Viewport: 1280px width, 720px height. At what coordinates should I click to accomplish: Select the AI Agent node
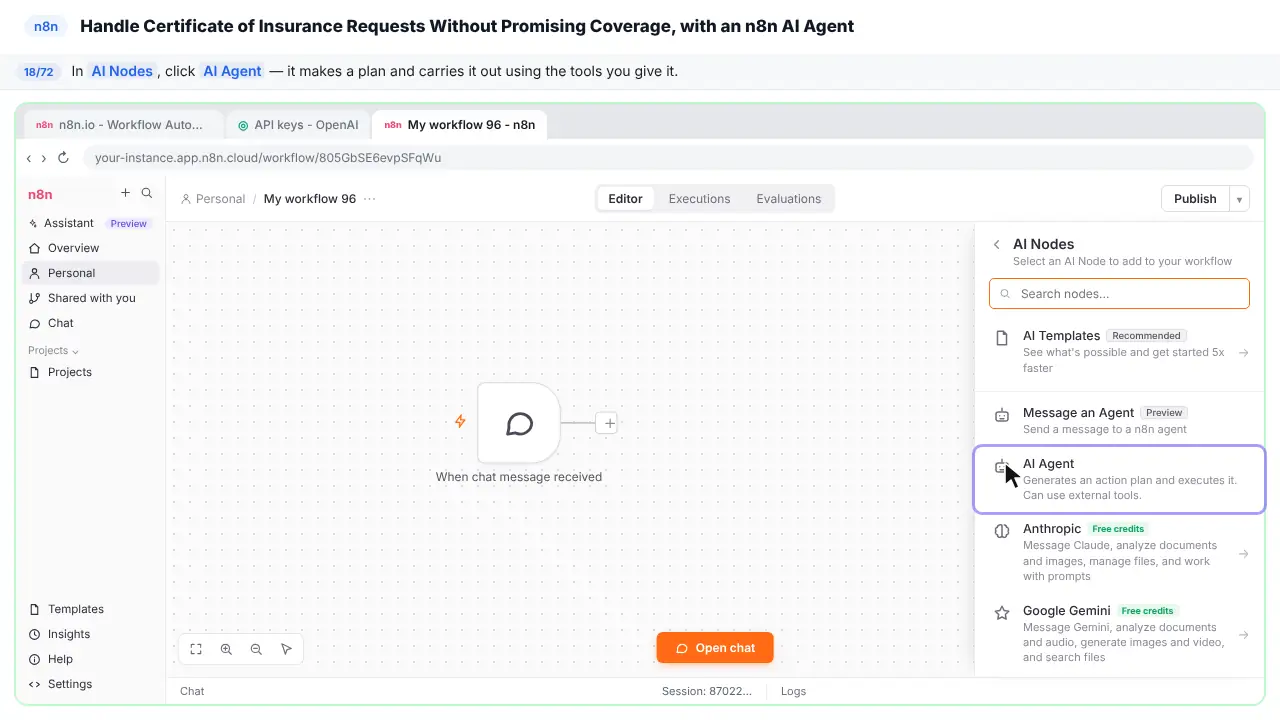(x=1120, y=479)
